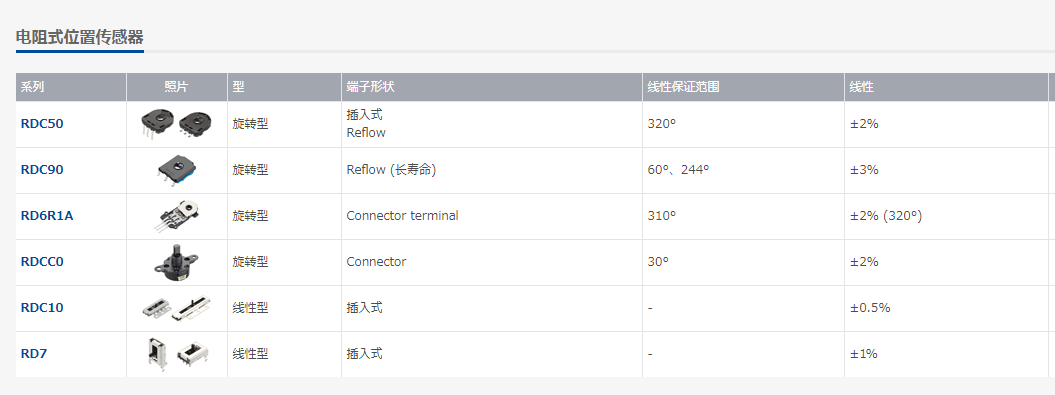Select the 线性保证范围 column header
1055x395 pixels.
coord(743,87)
